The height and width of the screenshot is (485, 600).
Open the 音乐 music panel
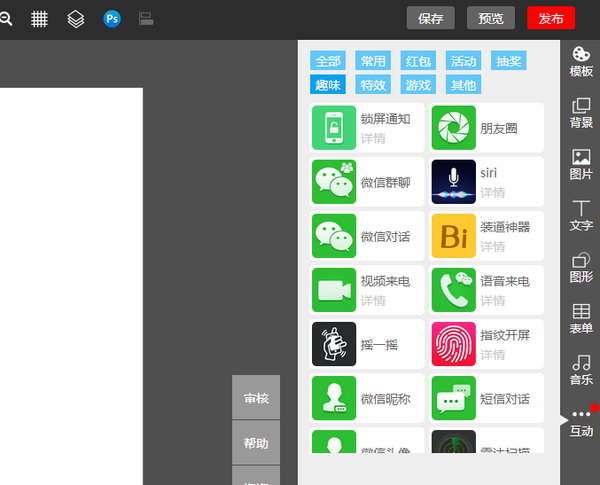point(581,370)
